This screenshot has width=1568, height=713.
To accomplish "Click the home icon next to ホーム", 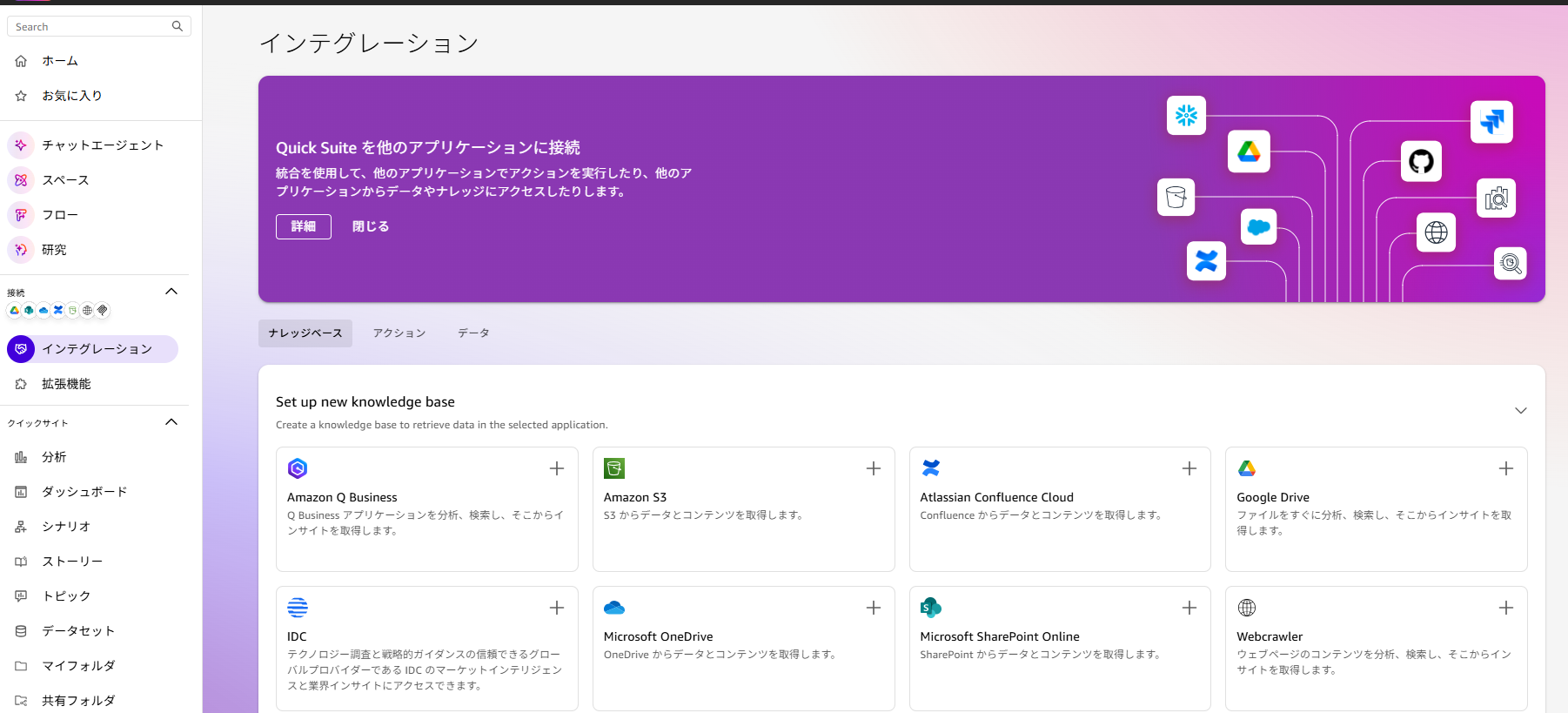I will [x=21, y=61].
